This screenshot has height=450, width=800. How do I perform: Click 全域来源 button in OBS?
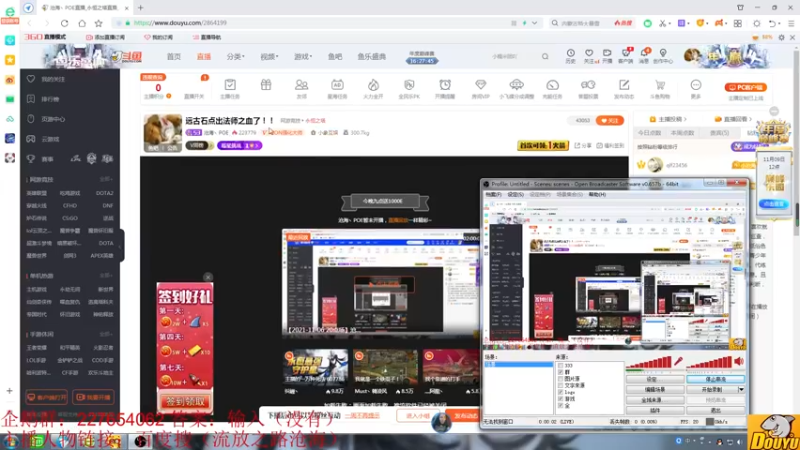pos(655,400)
